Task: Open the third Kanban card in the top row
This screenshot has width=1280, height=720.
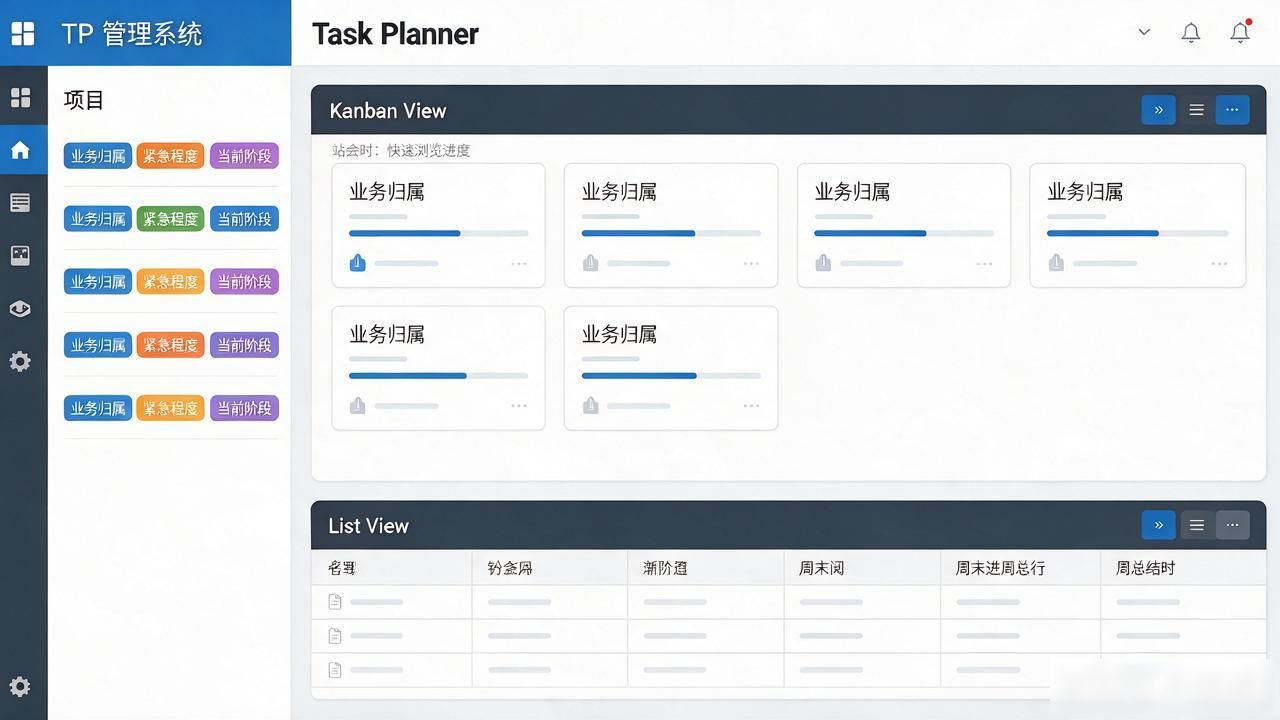Action: click(904, 226)
